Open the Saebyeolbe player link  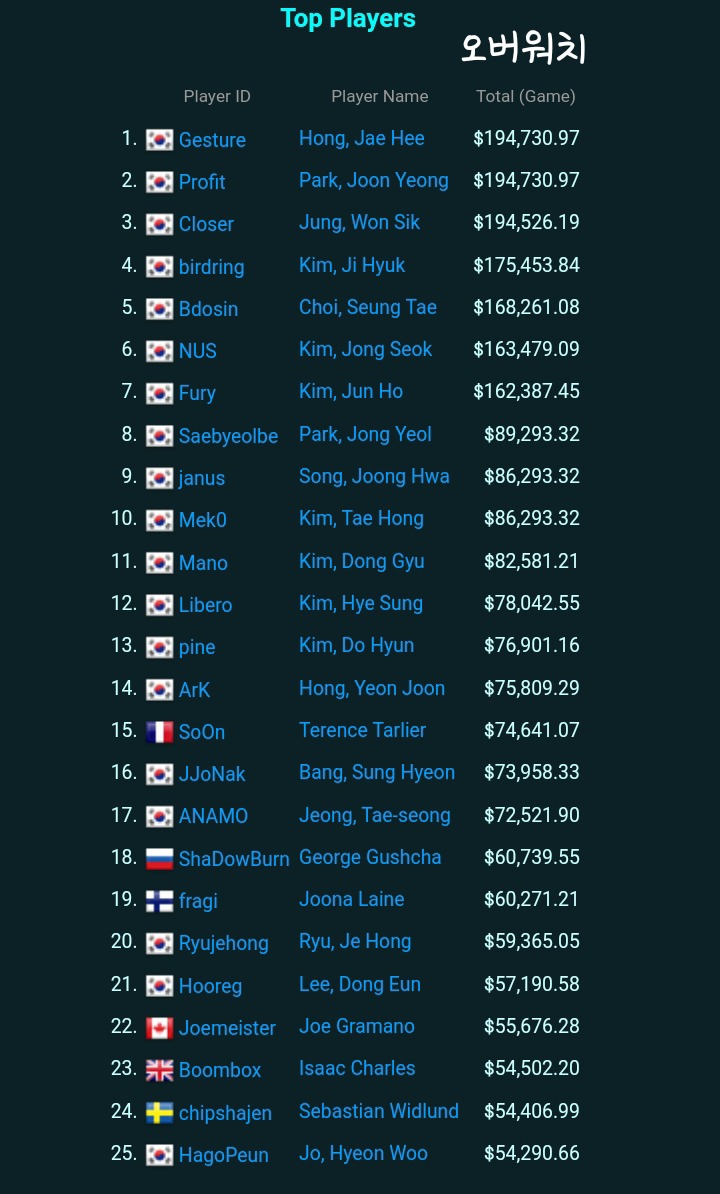[x=228, y=436]
